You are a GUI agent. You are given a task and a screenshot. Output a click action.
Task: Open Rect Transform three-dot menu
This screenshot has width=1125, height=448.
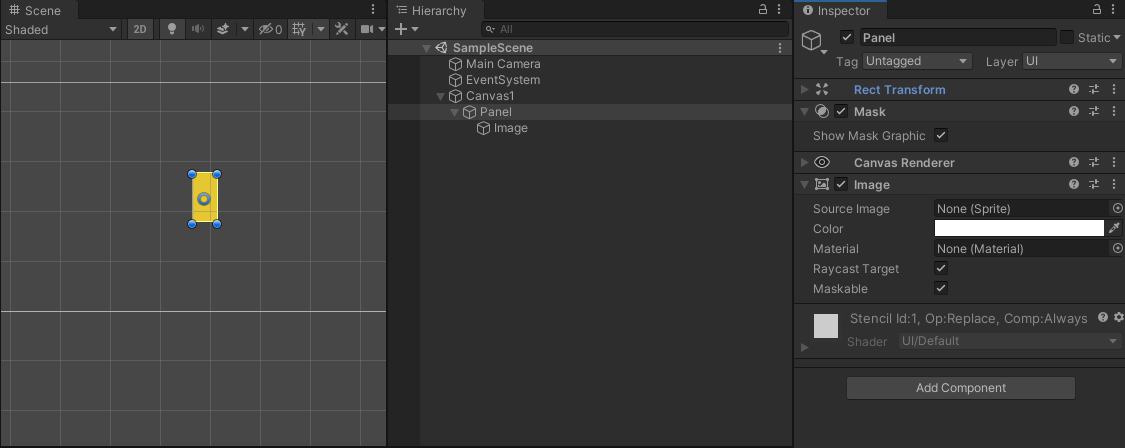(1114, 90)
